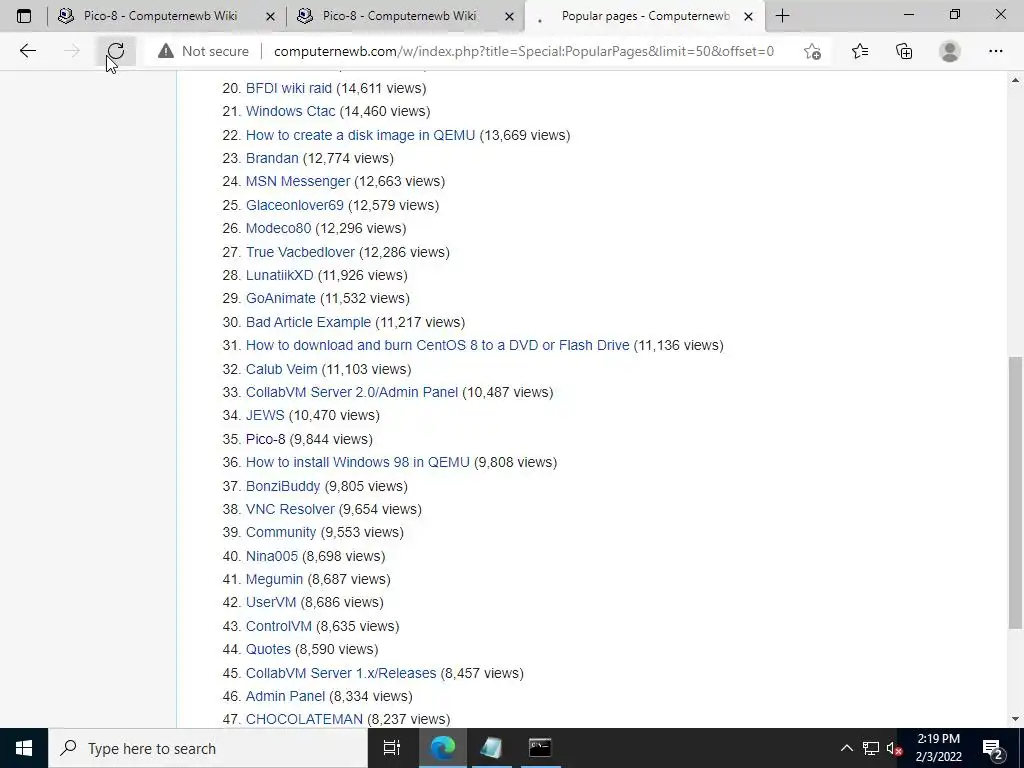Open Calub Veim page
Viewport: 1024px width, 768px height.
tap(281, 369)
